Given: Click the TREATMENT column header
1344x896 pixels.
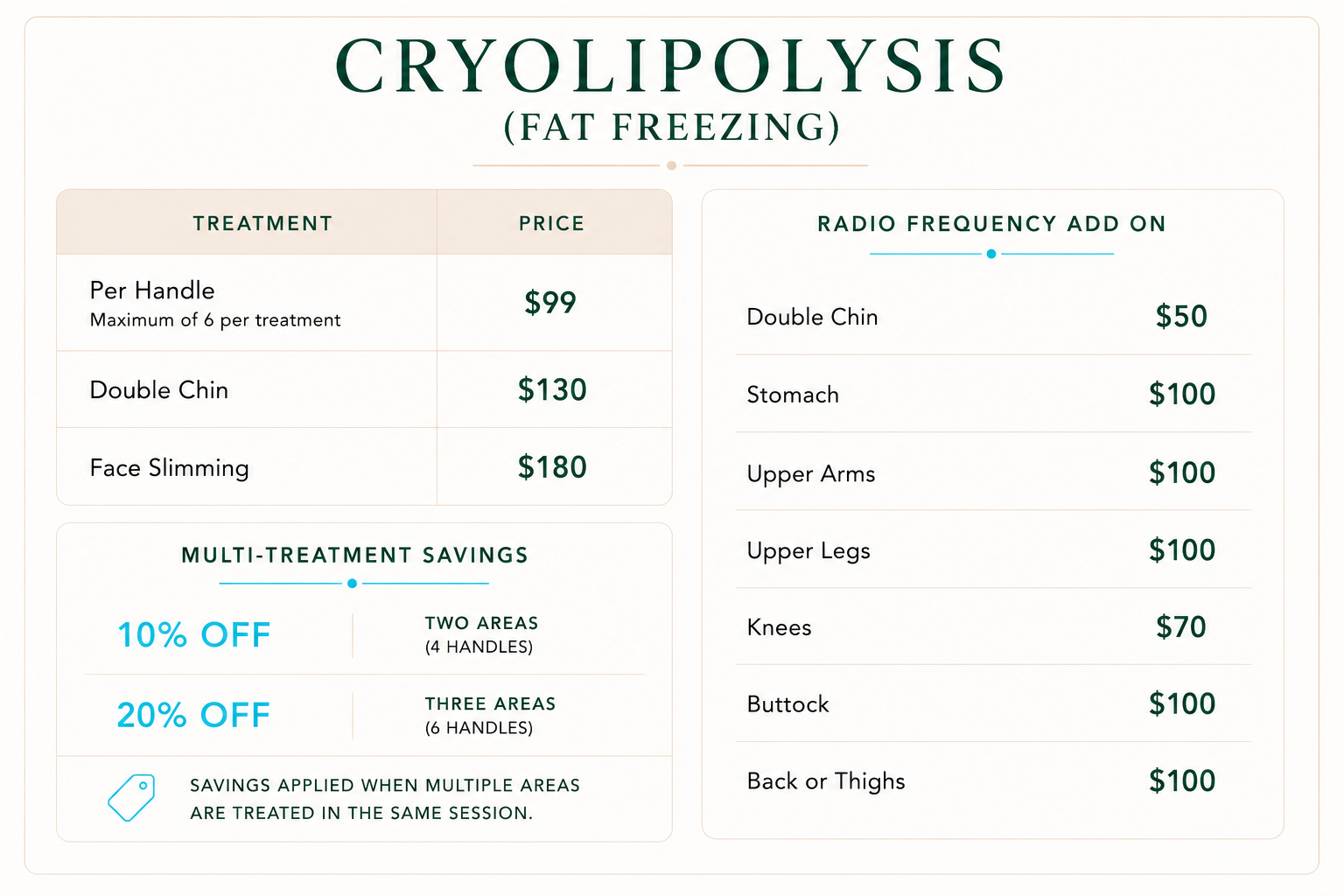Looking at the screenshot, I should (x=262, y=224).
